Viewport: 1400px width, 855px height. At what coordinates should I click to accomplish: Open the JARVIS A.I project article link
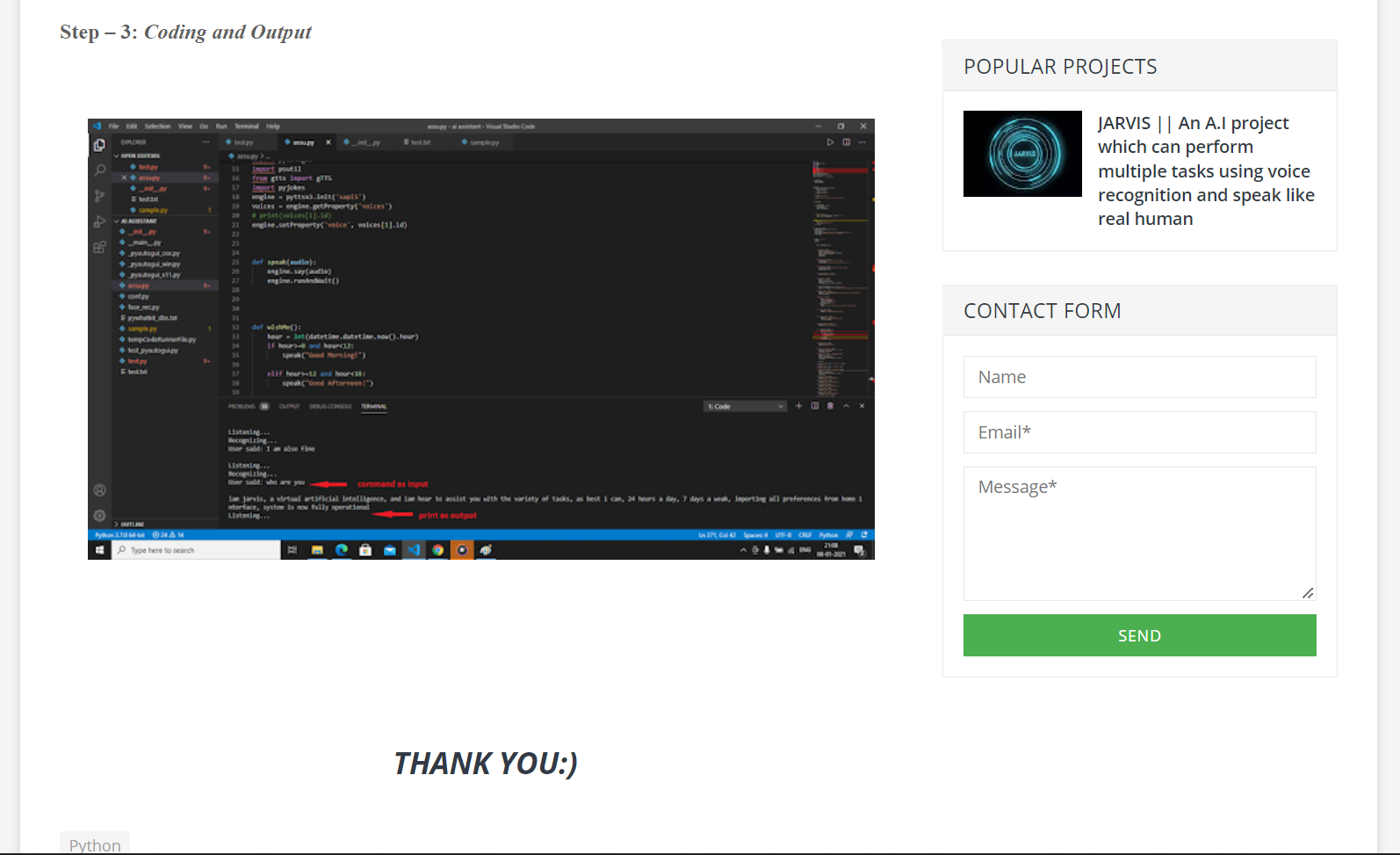point(1206,171)
